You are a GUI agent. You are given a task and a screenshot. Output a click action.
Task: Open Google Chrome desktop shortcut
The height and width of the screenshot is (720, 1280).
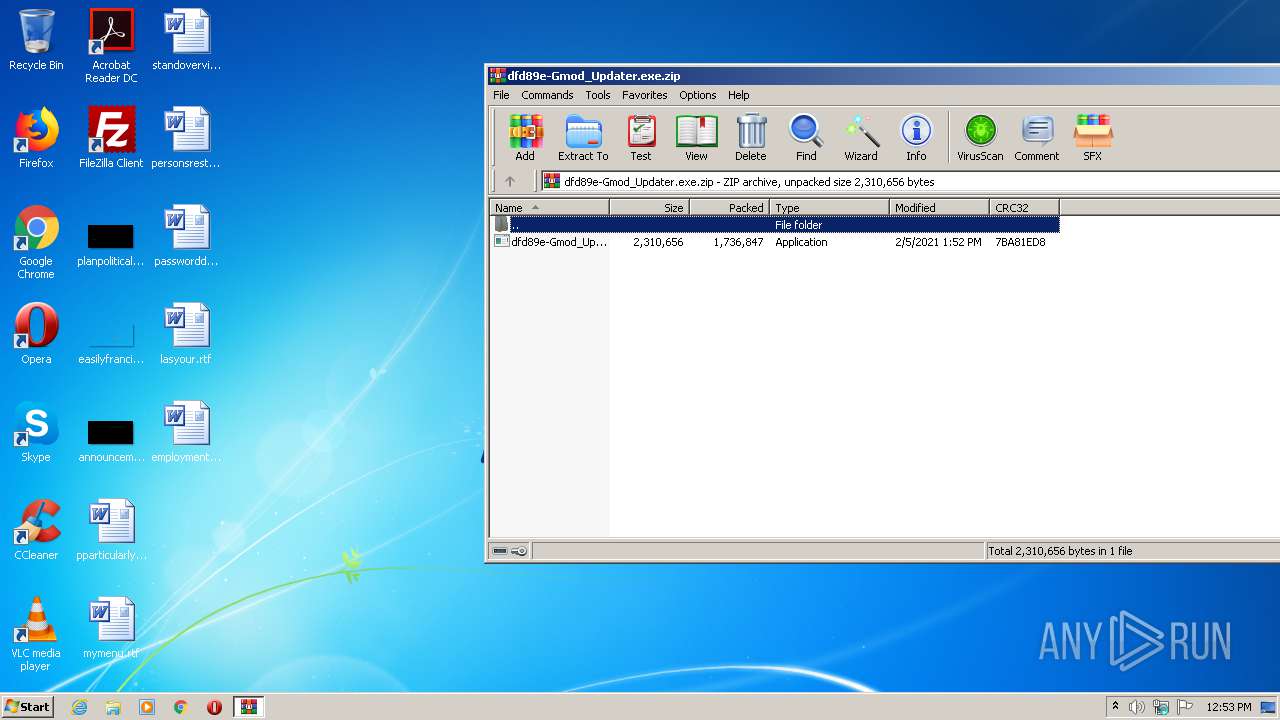click(x=36, y=242)
